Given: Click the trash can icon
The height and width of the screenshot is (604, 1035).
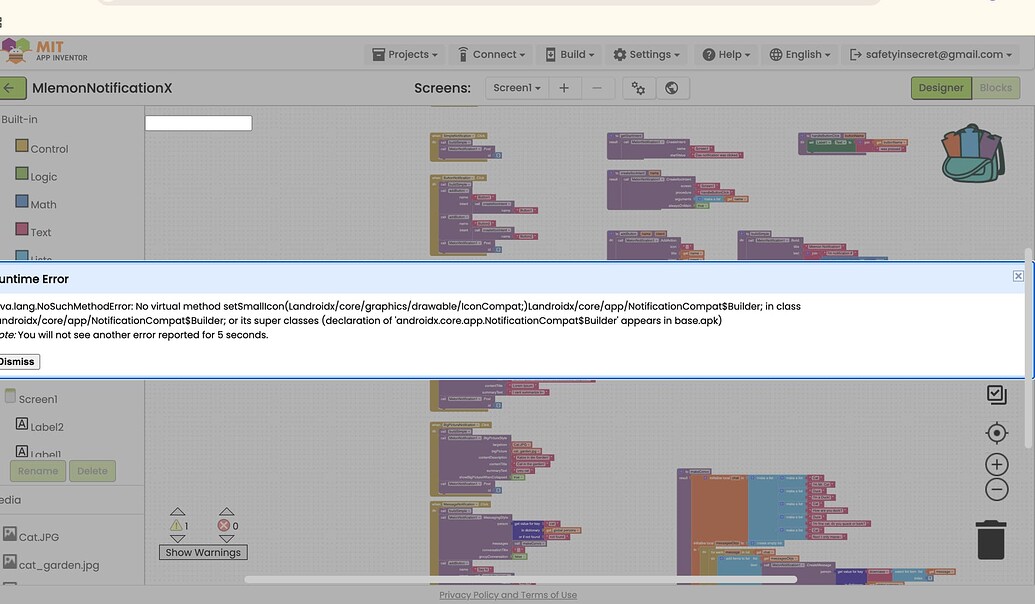Looking at the screenshot, I should [990, 539].
